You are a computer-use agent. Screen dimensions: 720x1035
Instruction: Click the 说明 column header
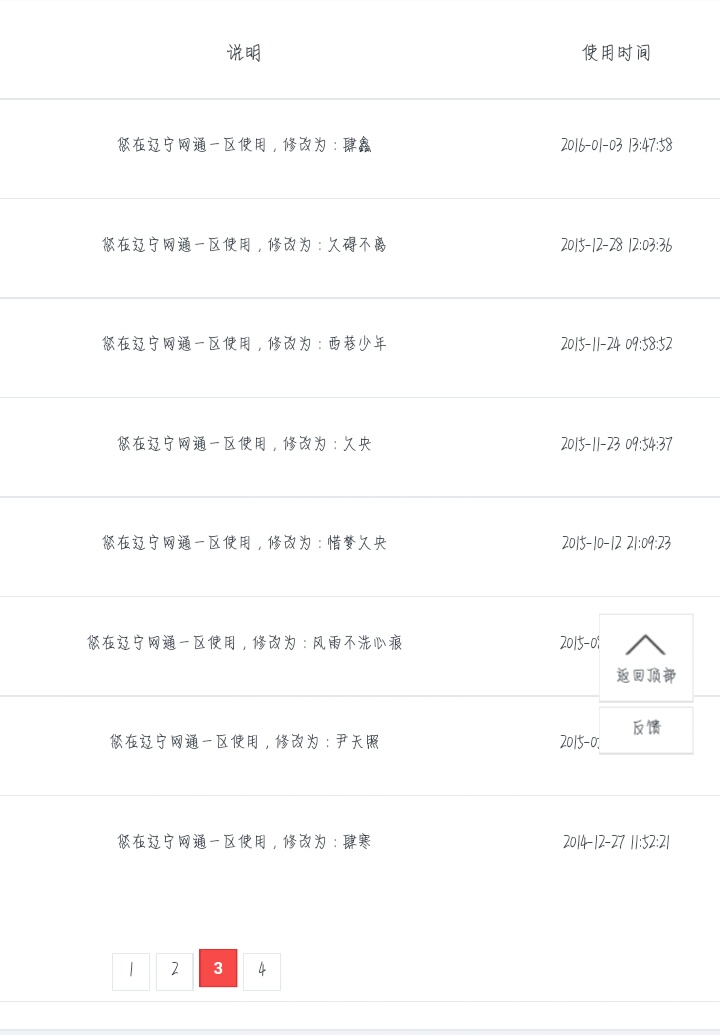pyautogui.click(x=244, y=53)
